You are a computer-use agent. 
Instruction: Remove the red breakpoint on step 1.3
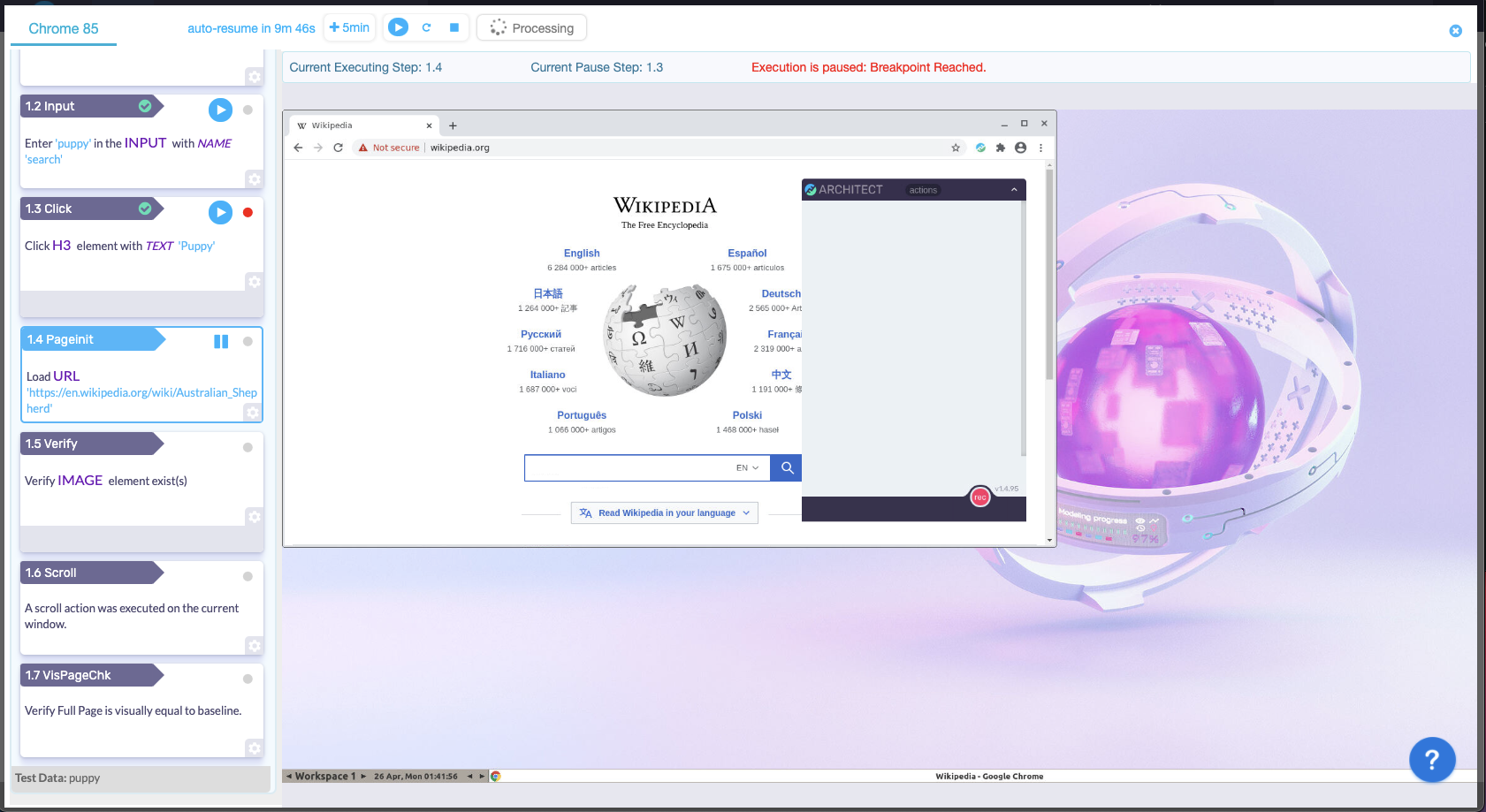248,212
